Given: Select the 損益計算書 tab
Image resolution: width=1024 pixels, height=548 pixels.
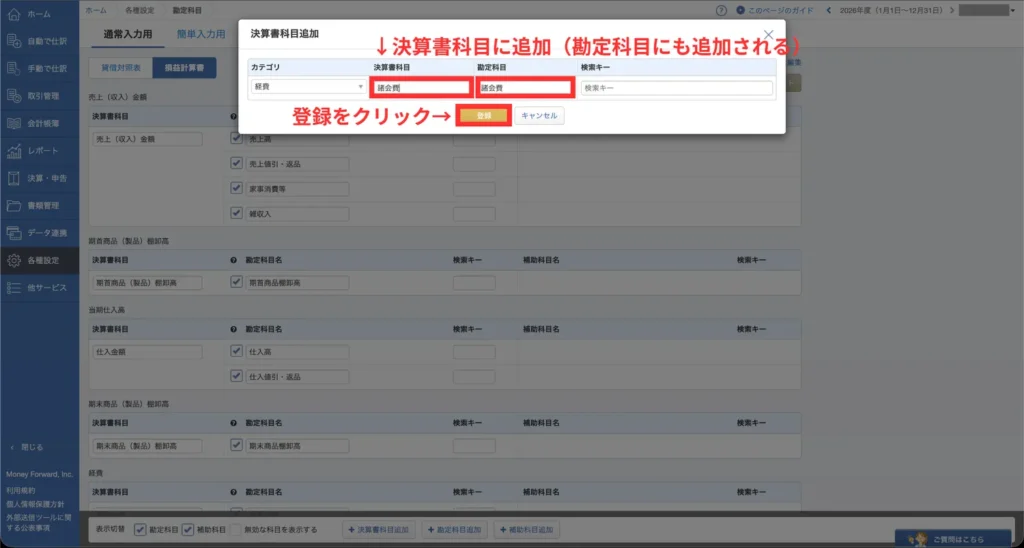Looking at the screenshot, I should pos(184,68).
